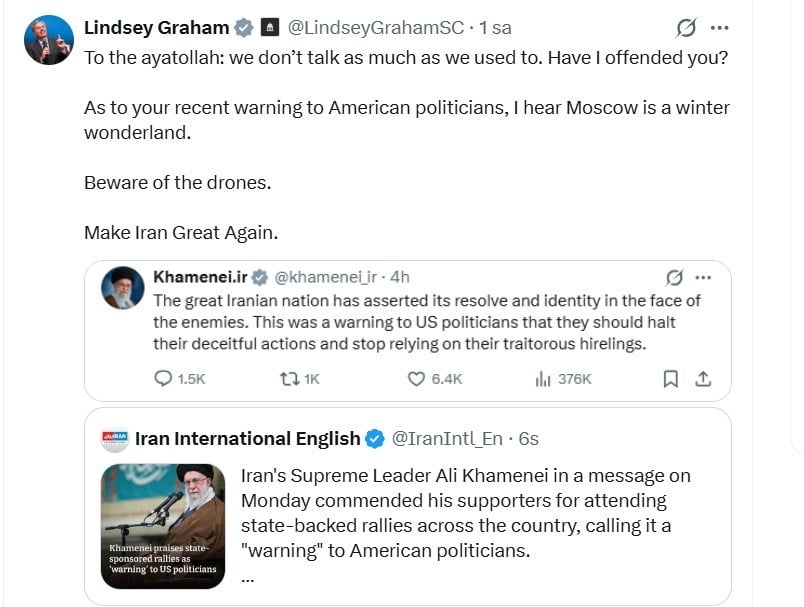Click the verified badge on Iran International English
The height and width of the screenshot is (607, 804).
point(374,436)
